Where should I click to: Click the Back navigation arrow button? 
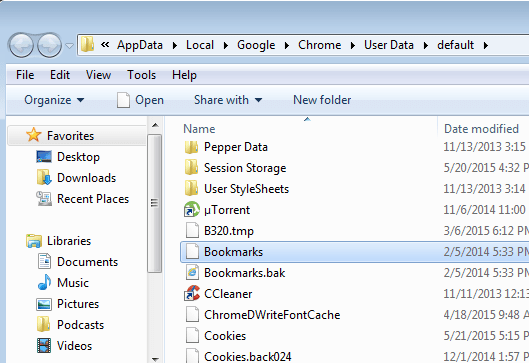tap(21, 45)
